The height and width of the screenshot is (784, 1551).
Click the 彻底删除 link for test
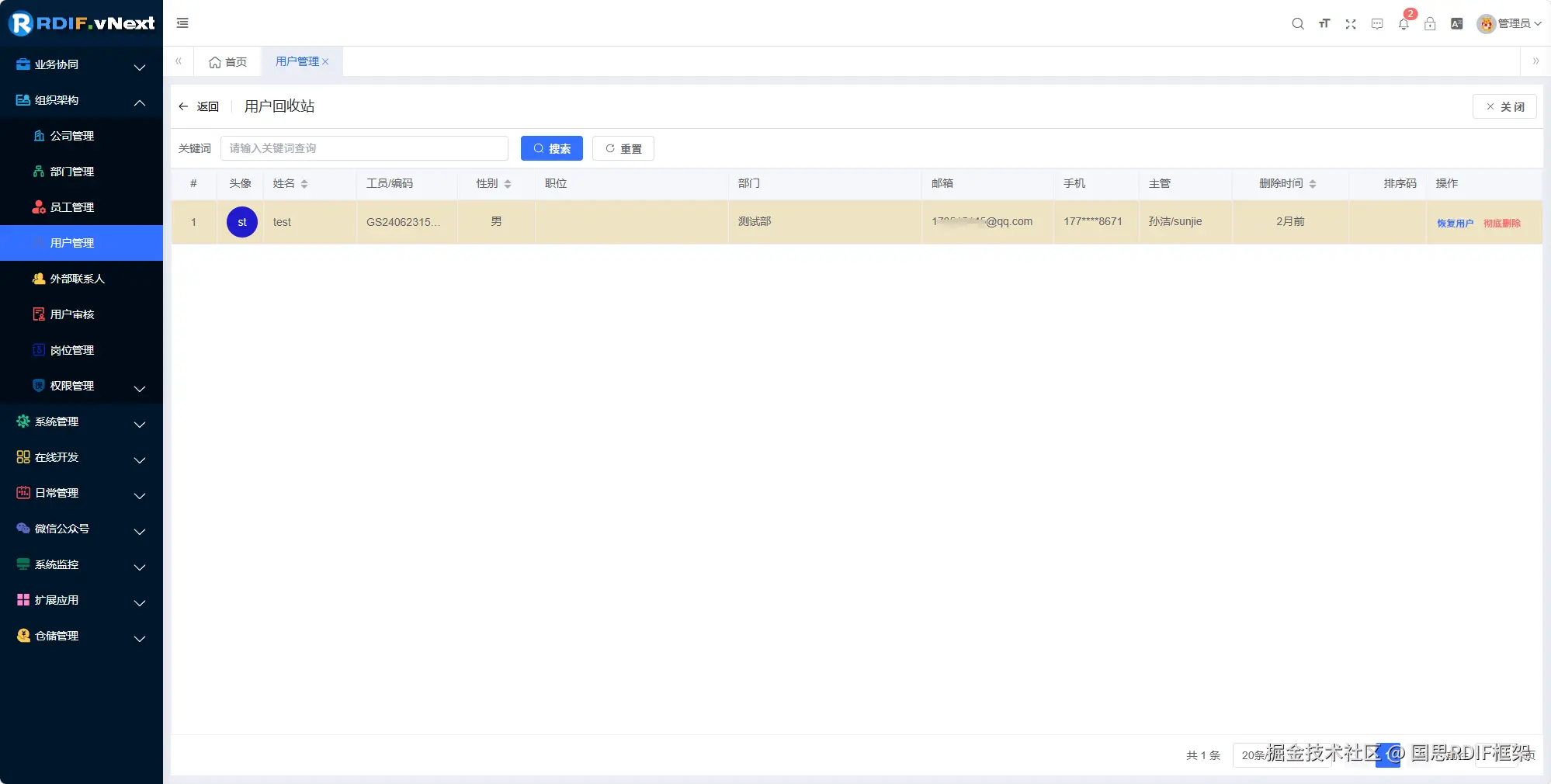[1502, 224]
